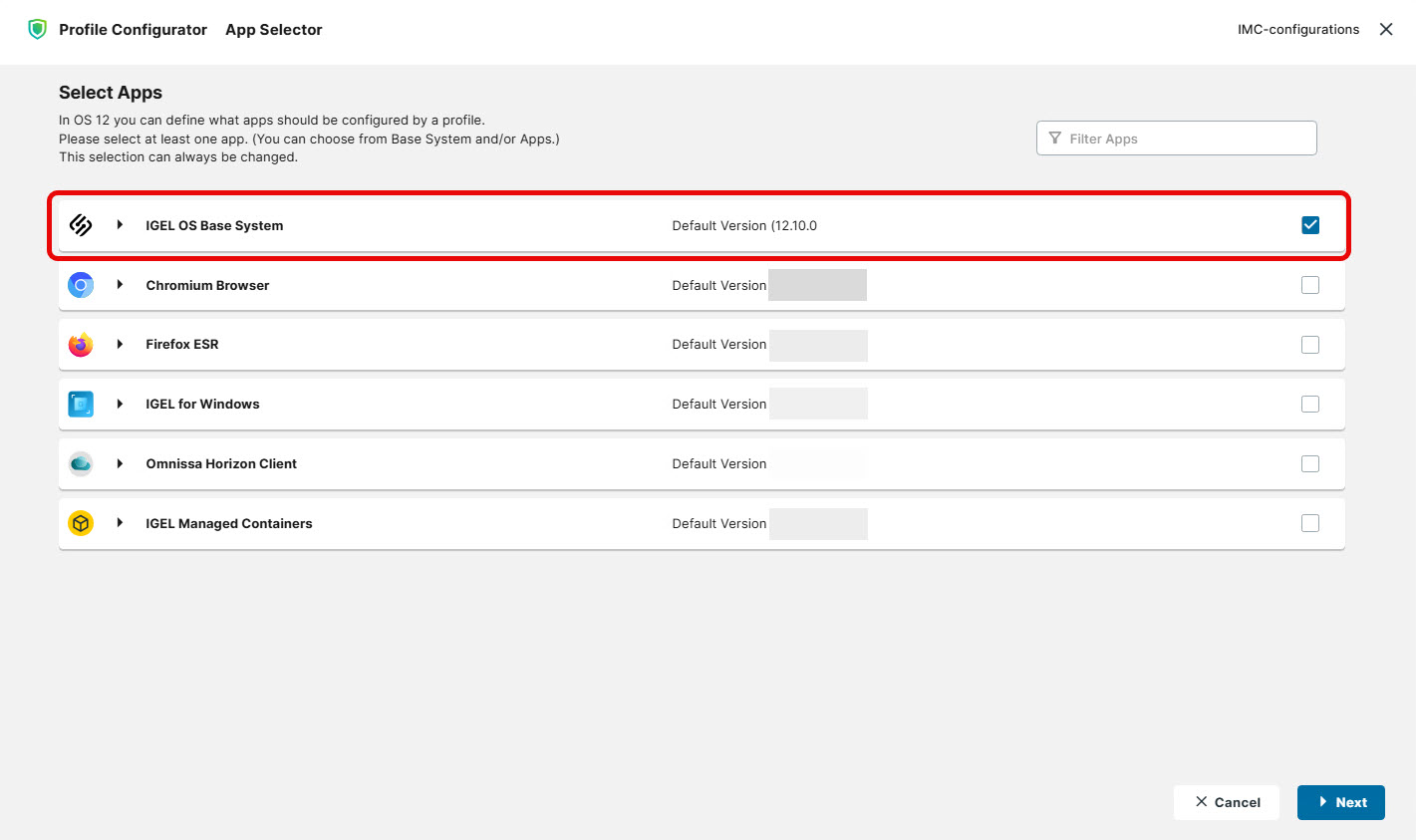Click Default Version in Omnissa Horizon row

coord(719,463)
